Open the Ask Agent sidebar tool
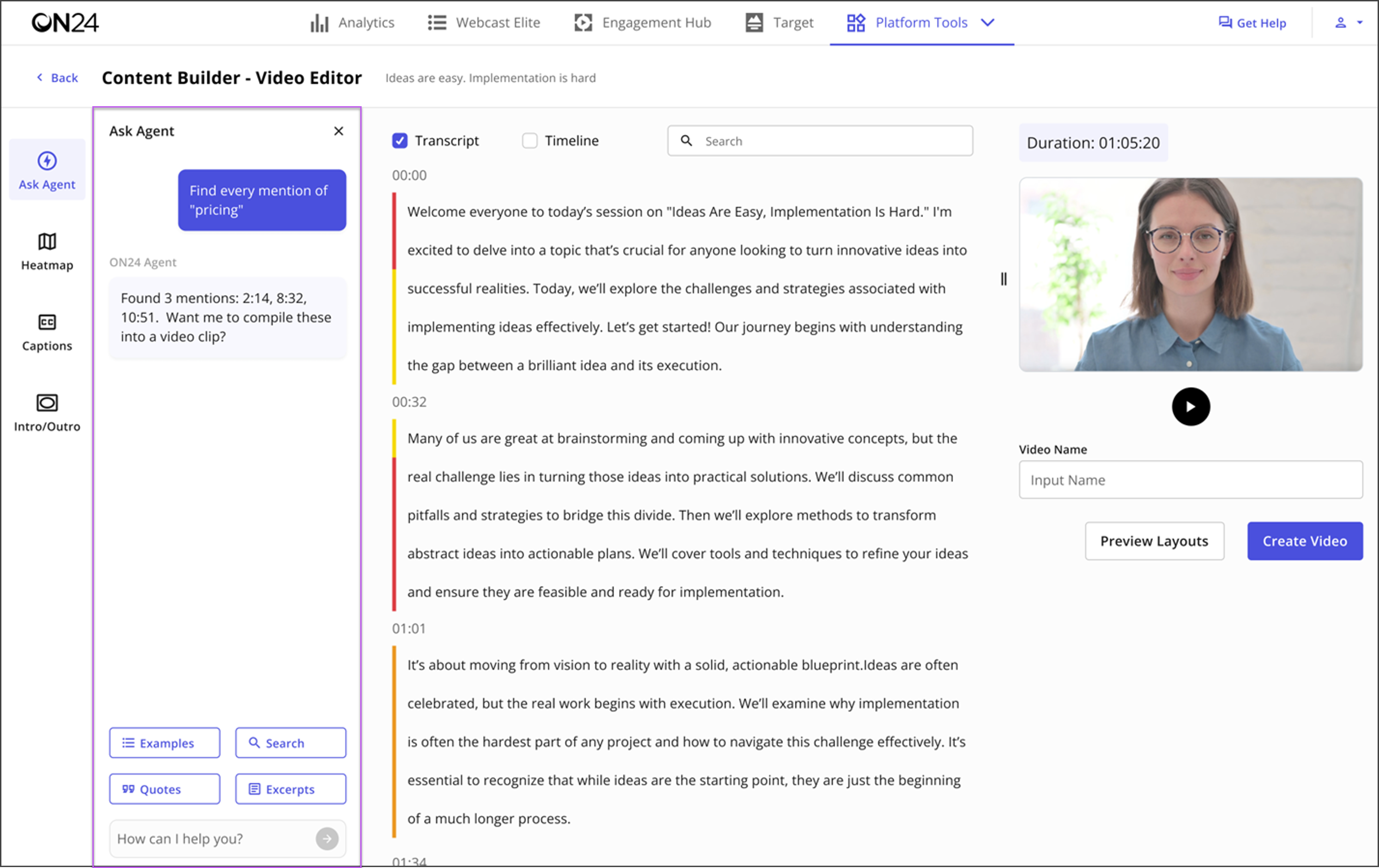 pyautogui.click(x=47, y=170)
